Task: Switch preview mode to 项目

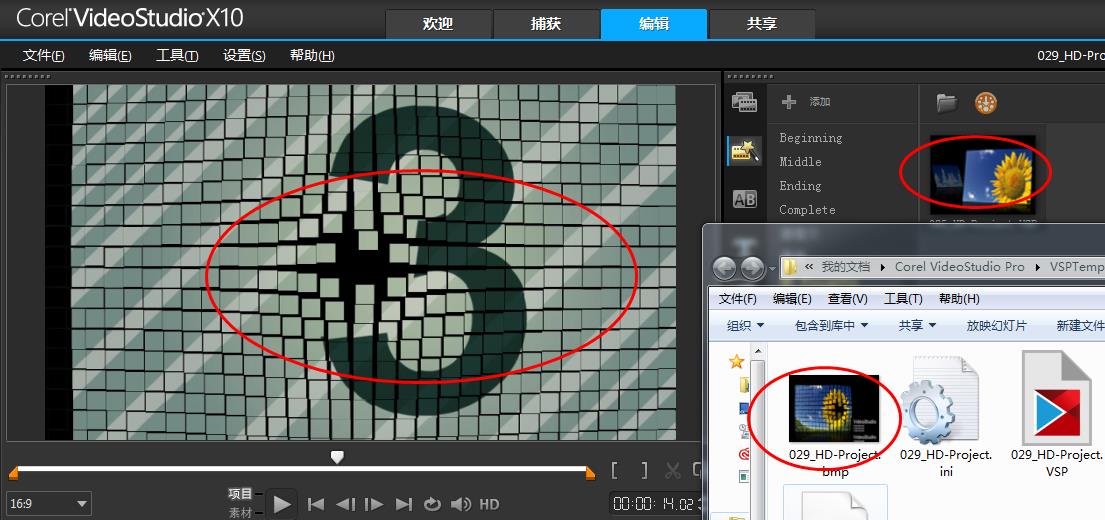Action: [240, 493]
